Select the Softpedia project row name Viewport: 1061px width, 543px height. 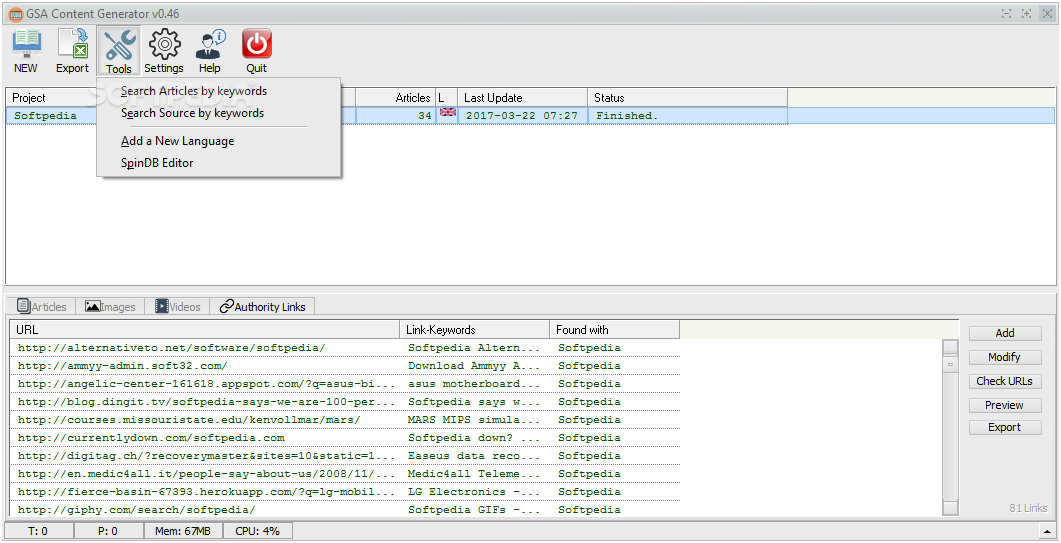tap(45, 116)
